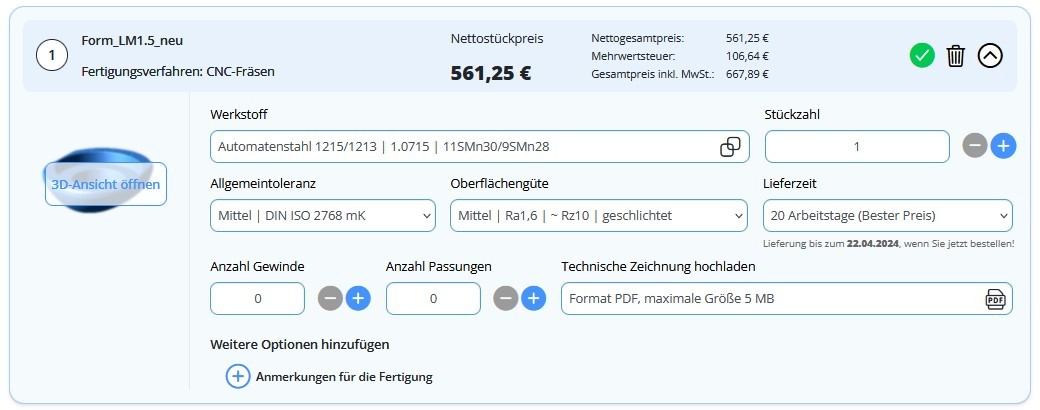
Task: Increase Stückzahl with the plus button
Action: click(1003, 146)
